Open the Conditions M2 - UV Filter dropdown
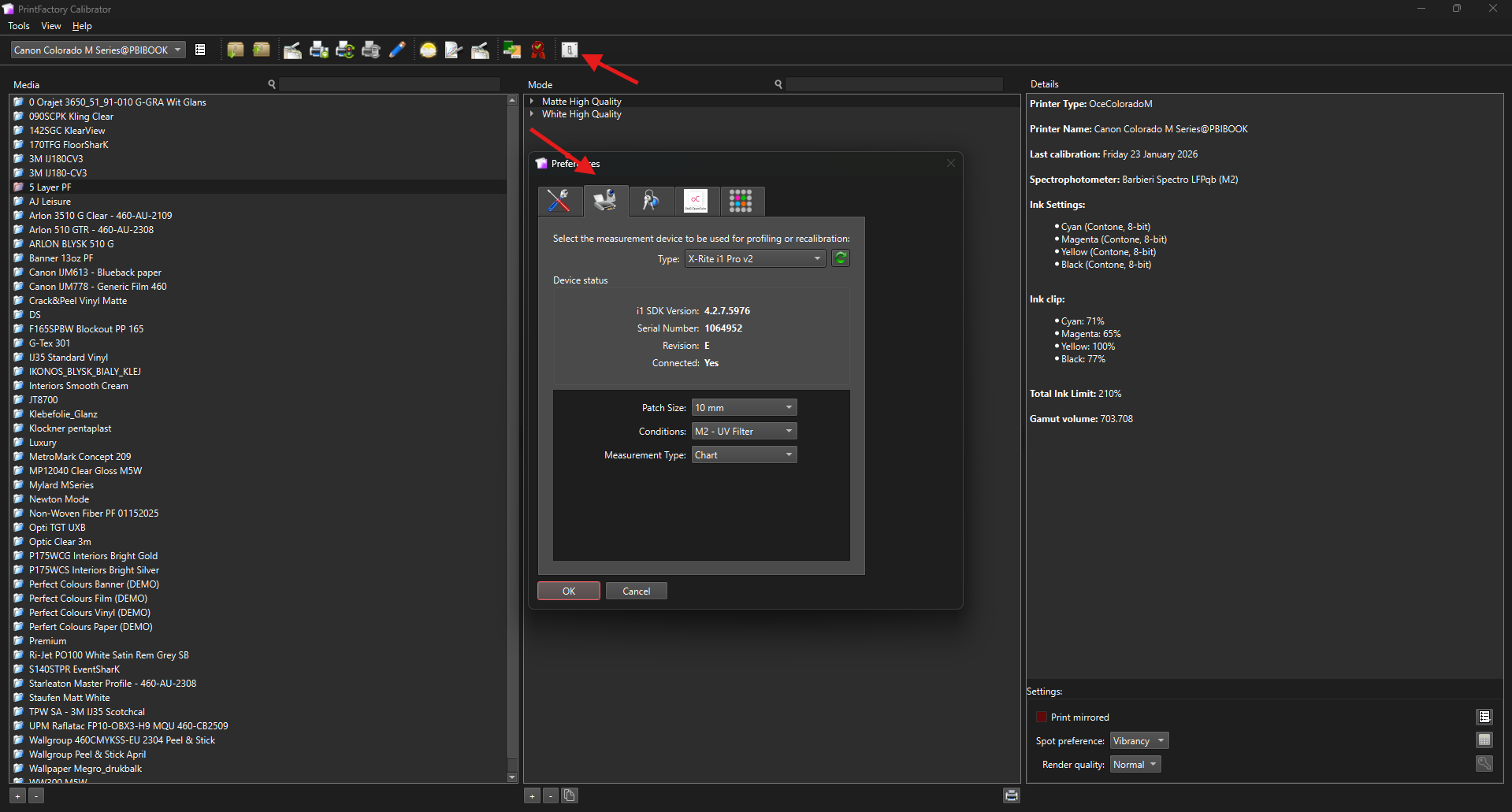Screen dimensions: 1512x812 pos(744,432)
